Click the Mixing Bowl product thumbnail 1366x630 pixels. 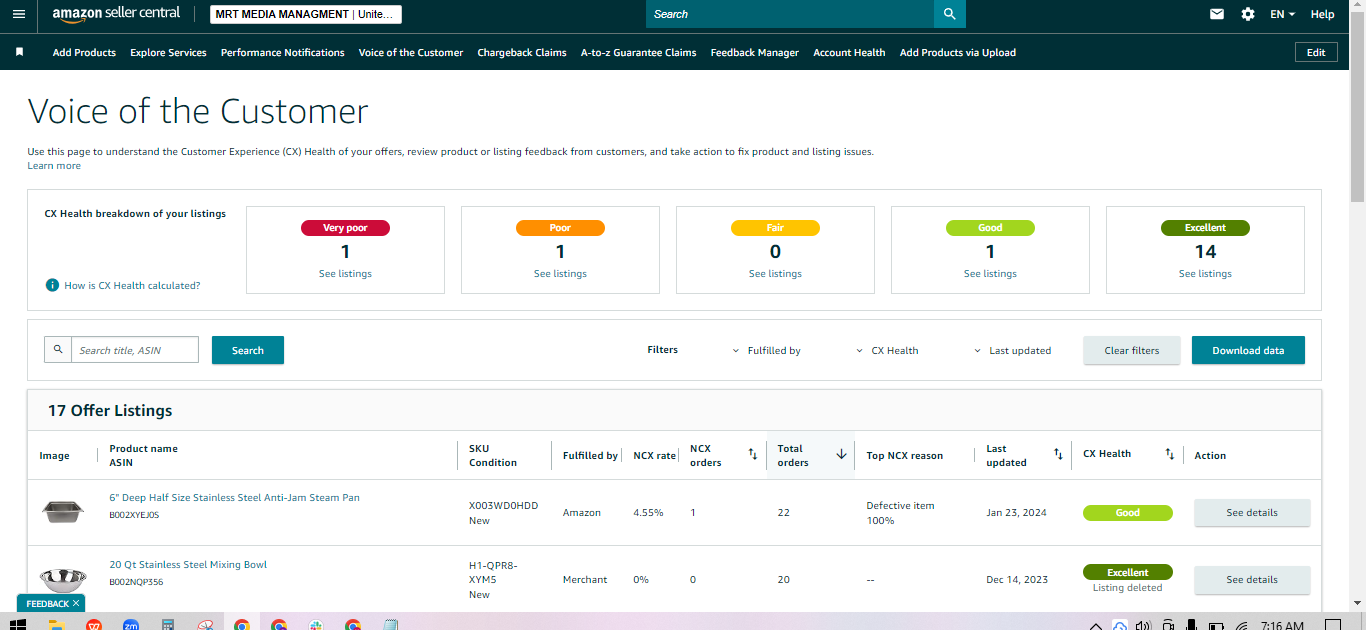click(62, 579)
